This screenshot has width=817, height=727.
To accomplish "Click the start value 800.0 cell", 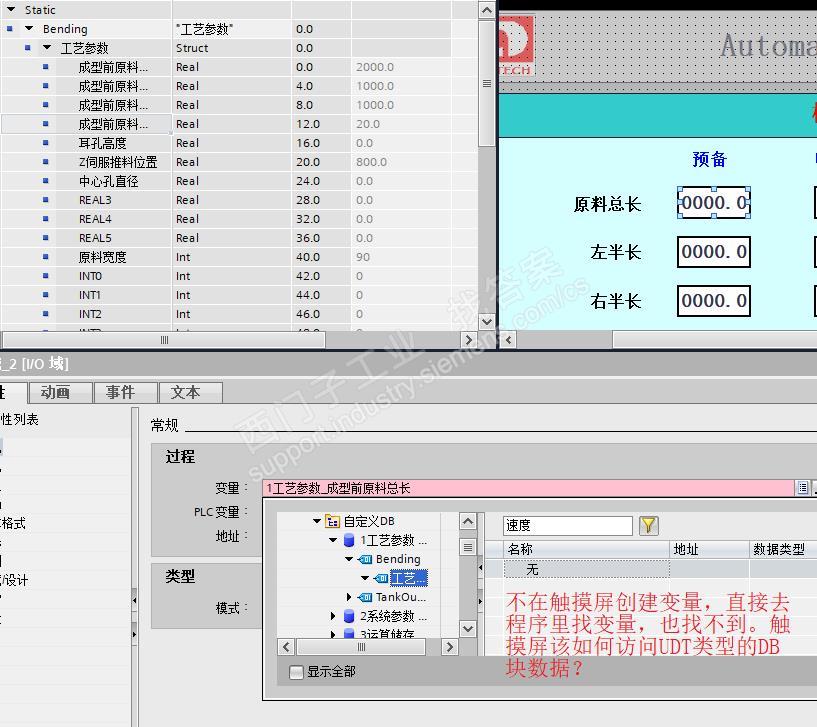I will (401, 162).
